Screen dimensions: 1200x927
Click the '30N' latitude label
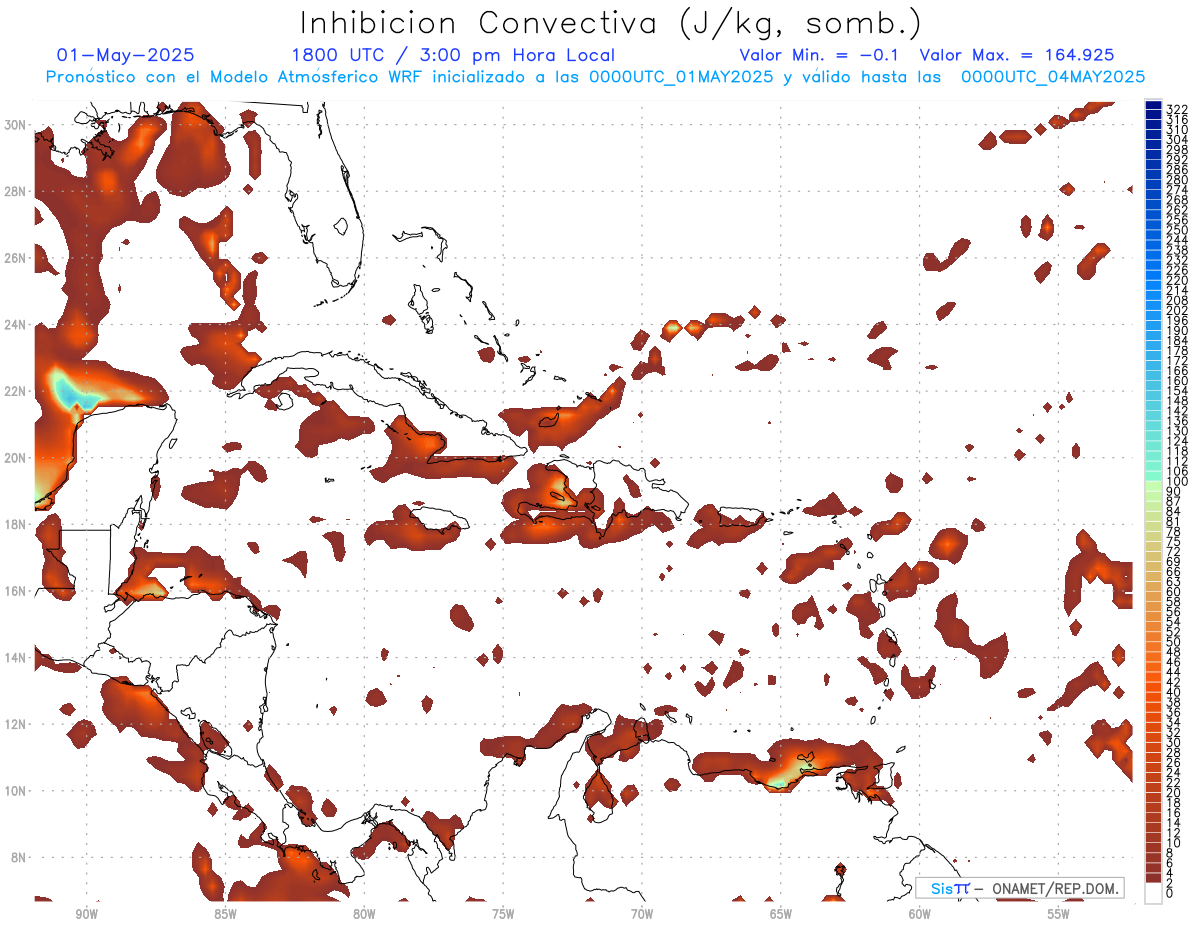click(x=16, y=125)
